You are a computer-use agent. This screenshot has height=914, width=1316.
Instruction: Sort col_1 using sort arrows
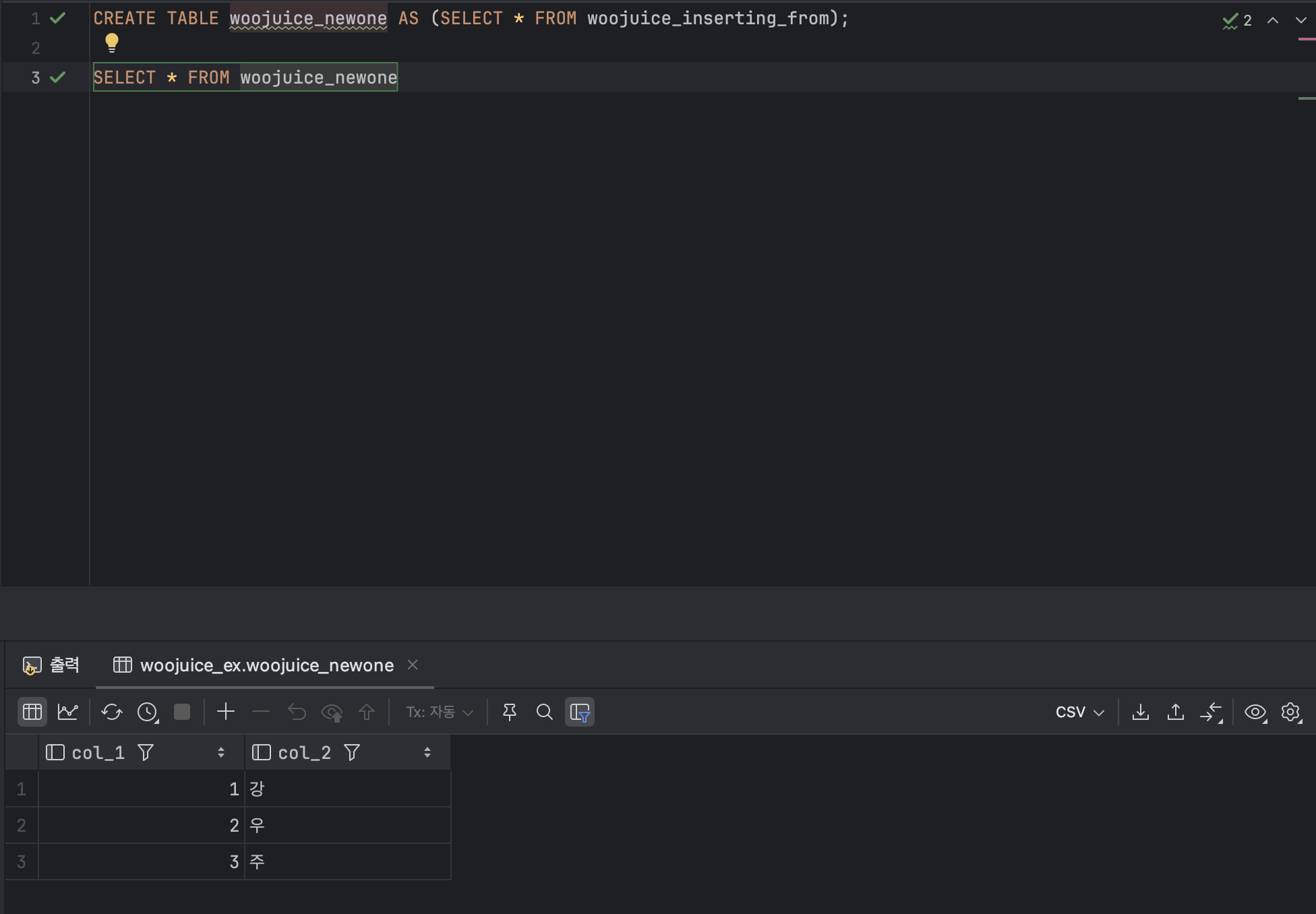[221, 752]
